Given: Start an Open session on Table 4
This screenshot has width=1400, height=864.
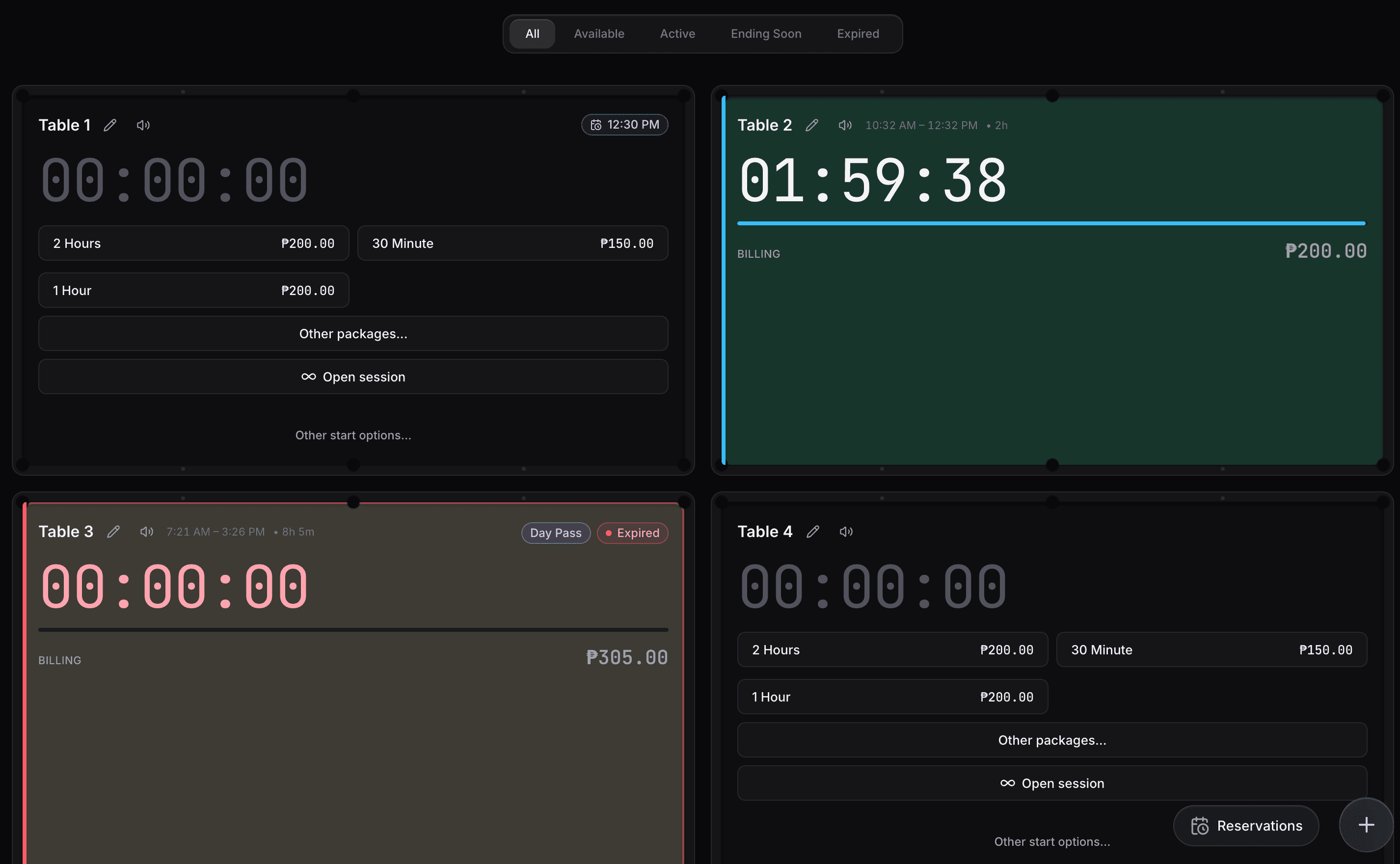Looking at the screenshot, I should click(x=1052, y=783).
